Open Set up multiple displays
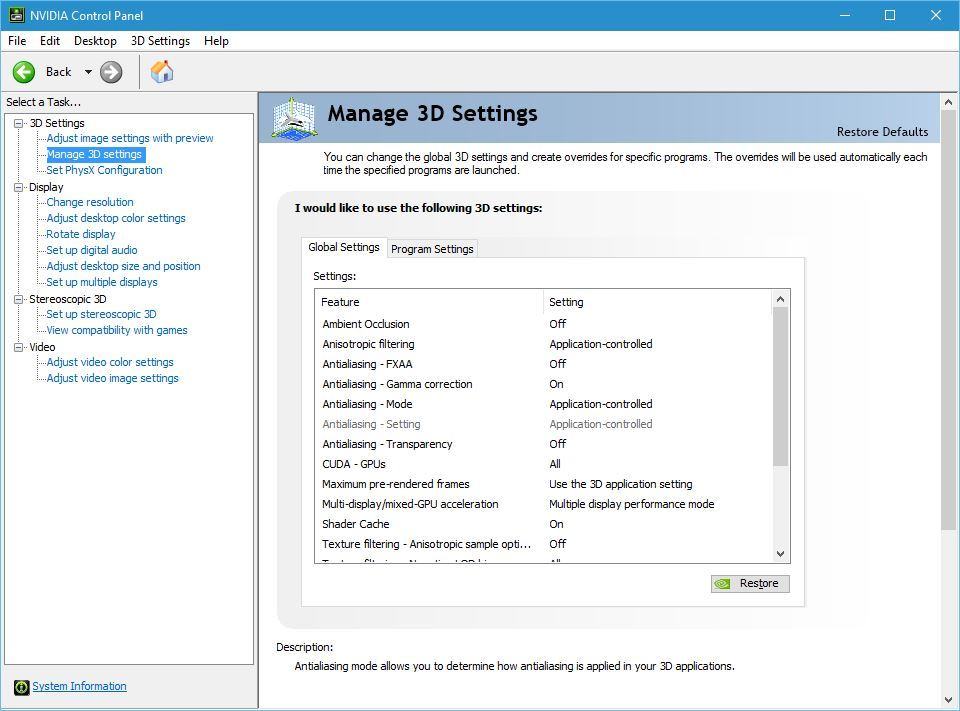The height and width of the screenshot is (711, 960). (x=102, y=282)
